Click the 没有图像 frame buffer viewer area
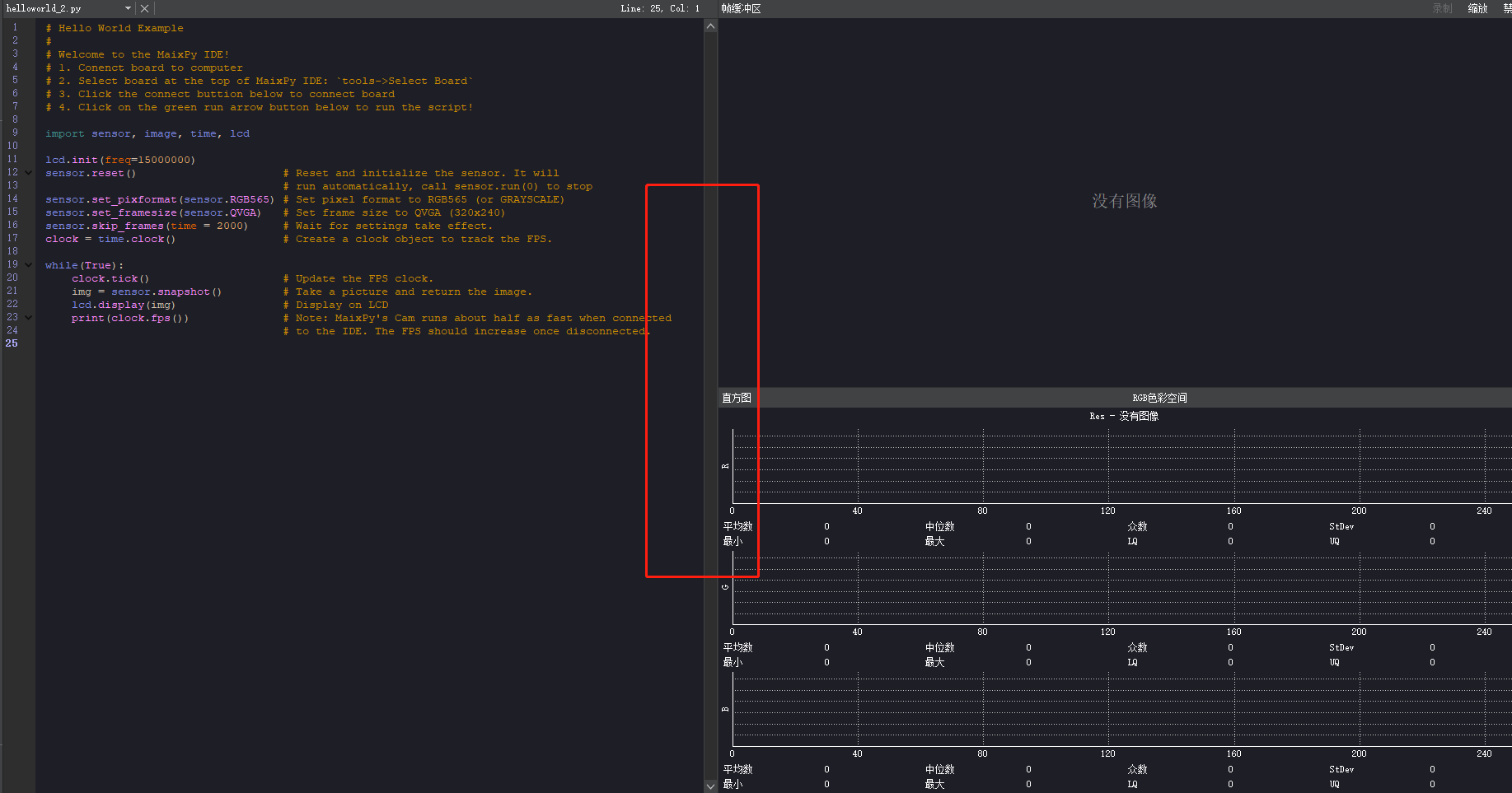This screenshot has height=793, width=1512. pyautogui.click(x=1115, y=202)
